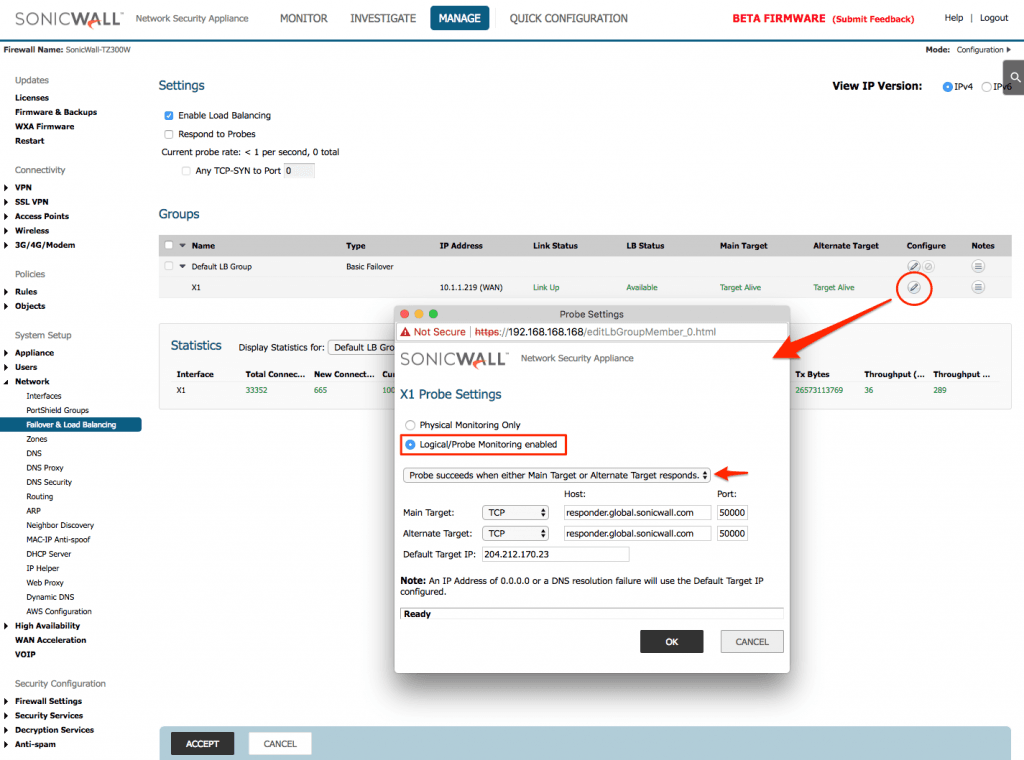
Task: Click OK in Probe Settings dialog
Action: pyautogui.click(x=671, y=642)
